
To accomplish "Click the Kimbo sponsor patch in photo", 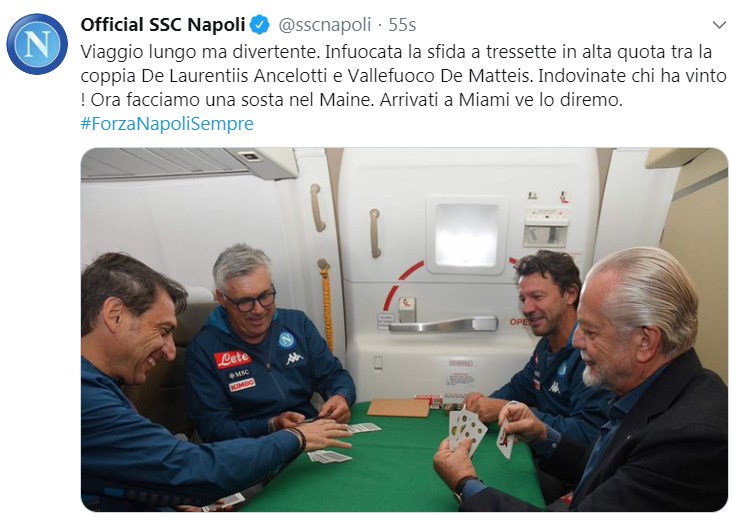I will coord(242,385).
